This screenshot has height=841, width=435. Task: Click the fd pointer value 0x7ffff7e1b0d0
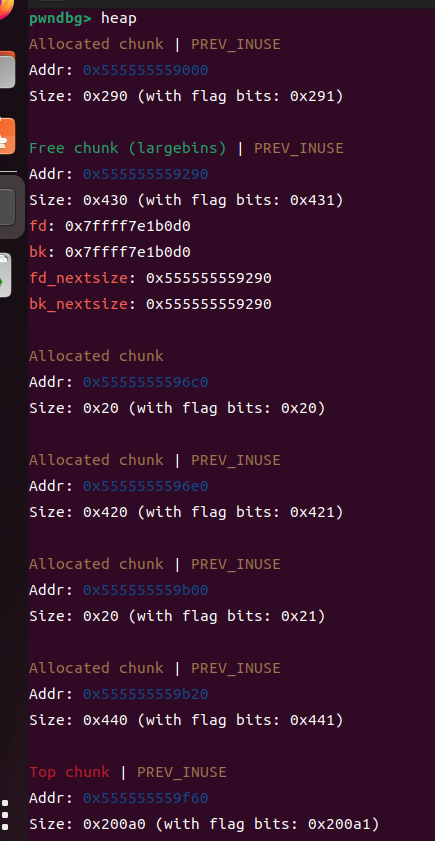[128, 226]
